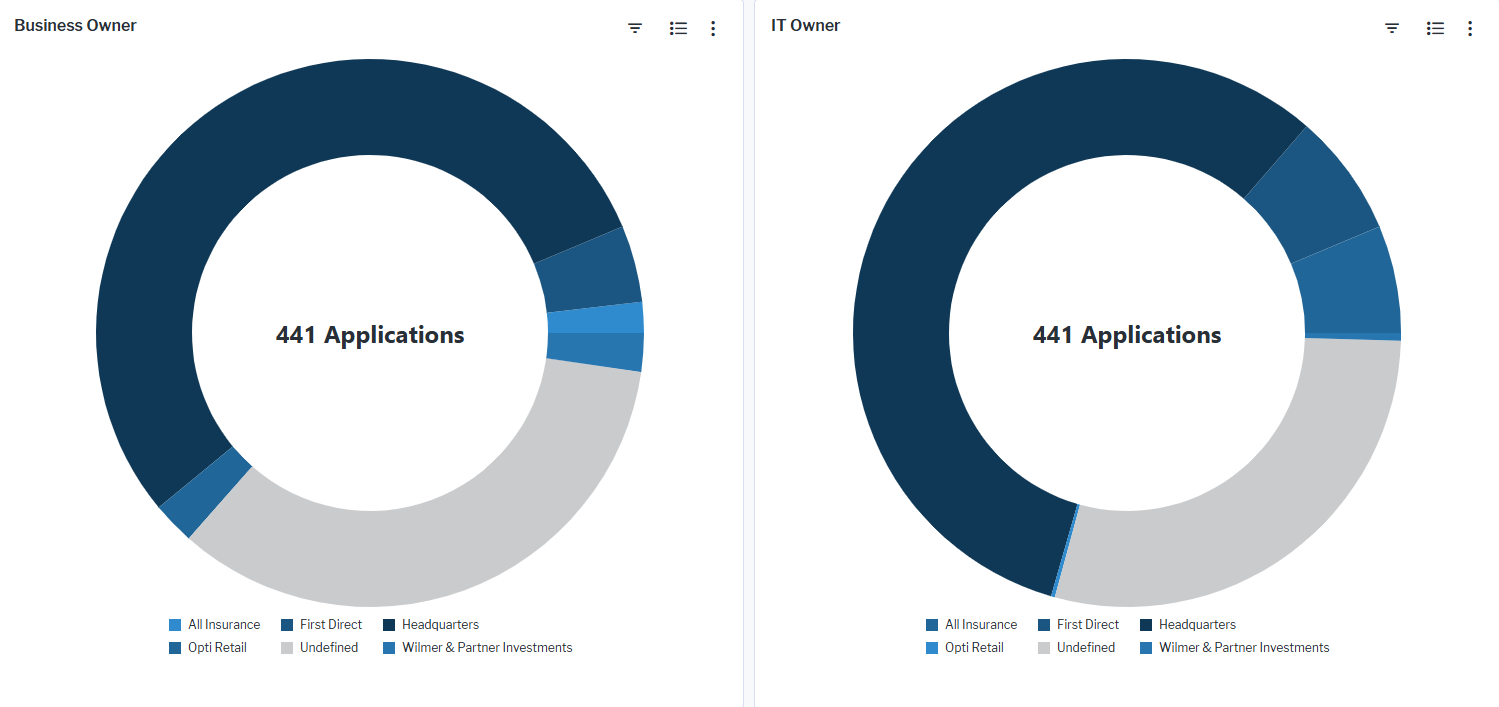Toggle Undefined legend entry in IT Owner chart

1085,648
